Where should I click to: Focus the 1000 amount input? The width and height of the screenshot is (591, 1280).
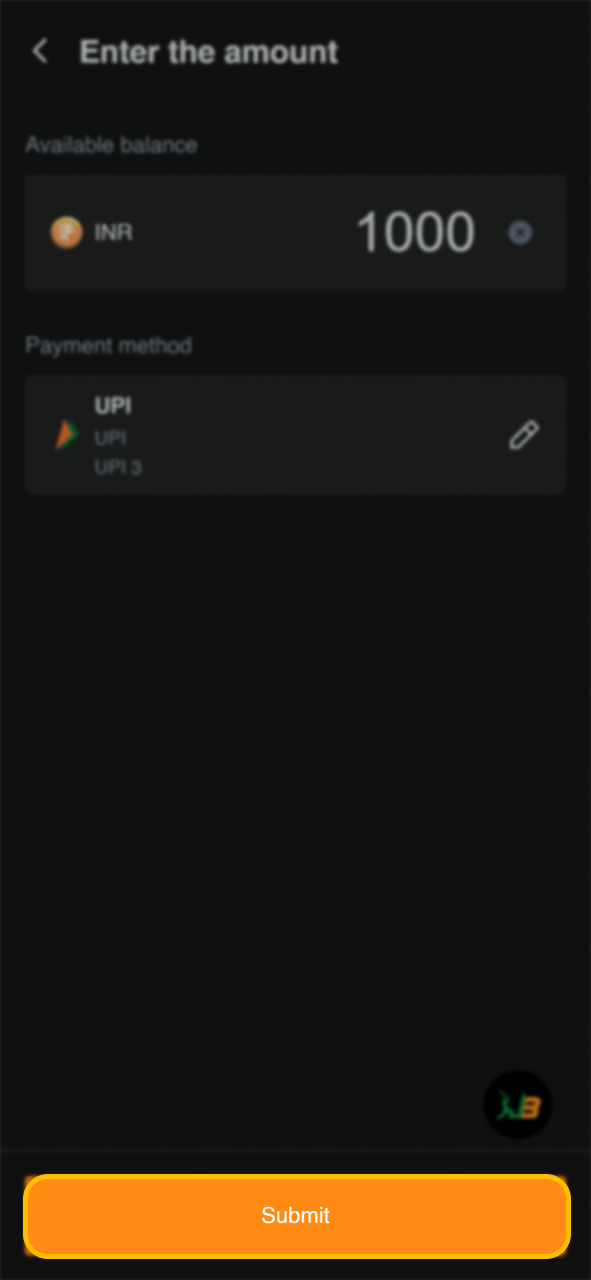click(x=415, y=232)
